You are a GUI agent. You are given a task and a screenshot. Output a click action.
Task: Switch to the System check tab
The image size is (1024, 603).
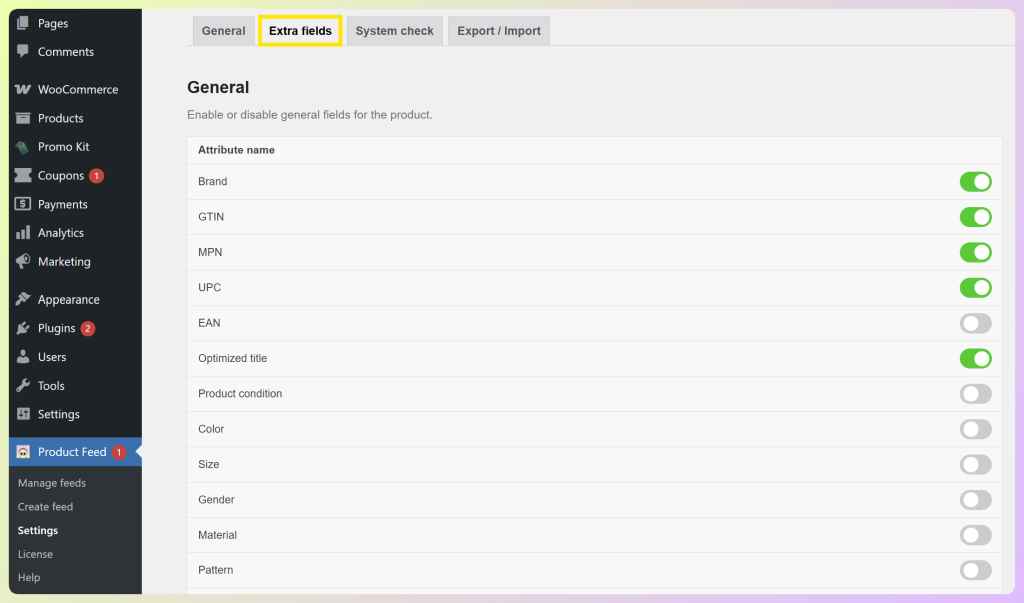coord(394,30)
